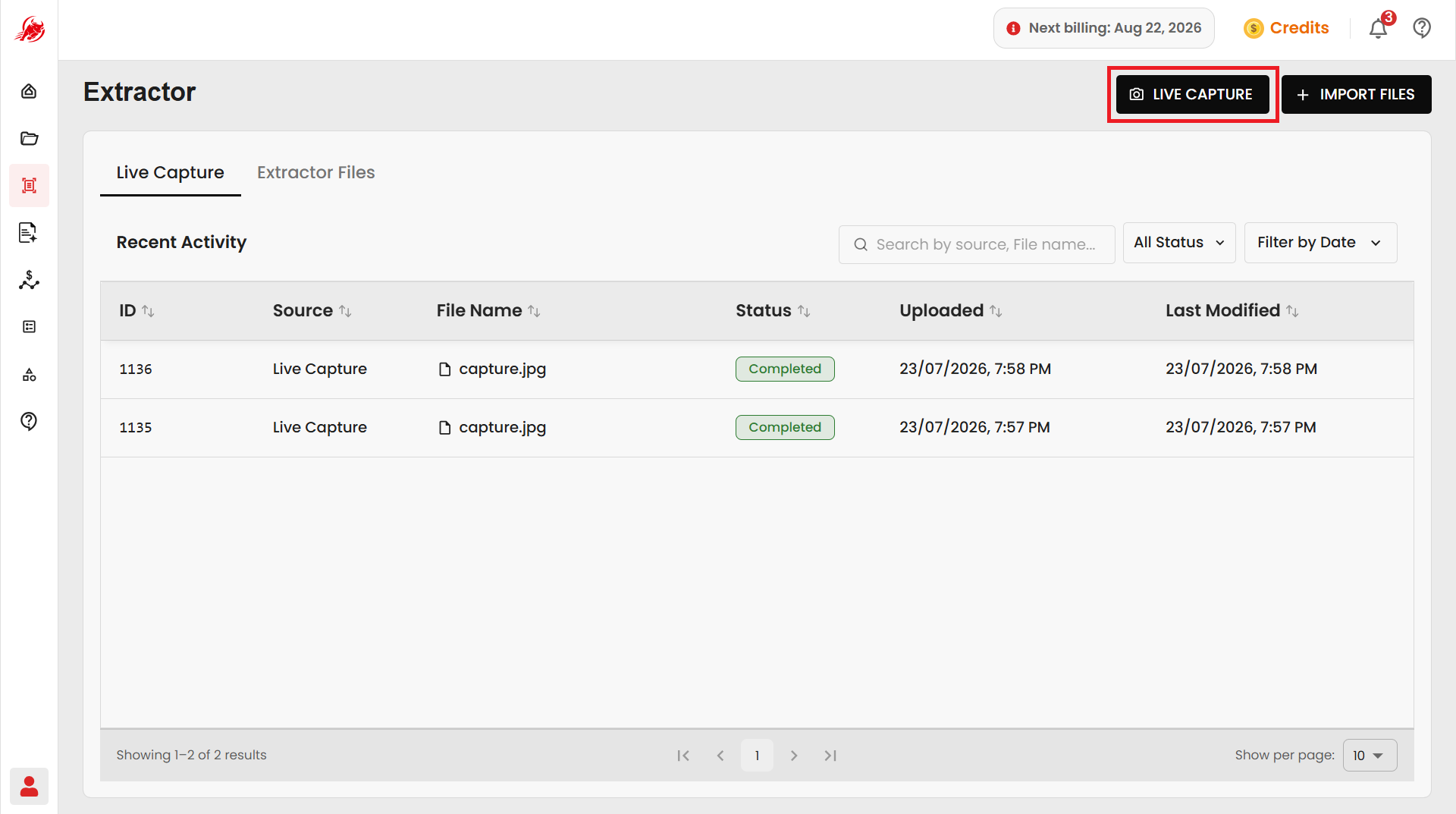Click the top-right help question icon

click(x=1422, y=28)
